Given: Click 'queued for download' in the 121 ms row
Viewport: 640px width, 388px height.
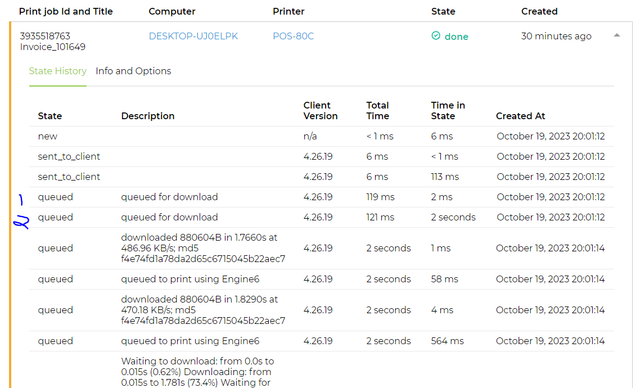Looking at the screenshot, I should click(x=169, y=217).
